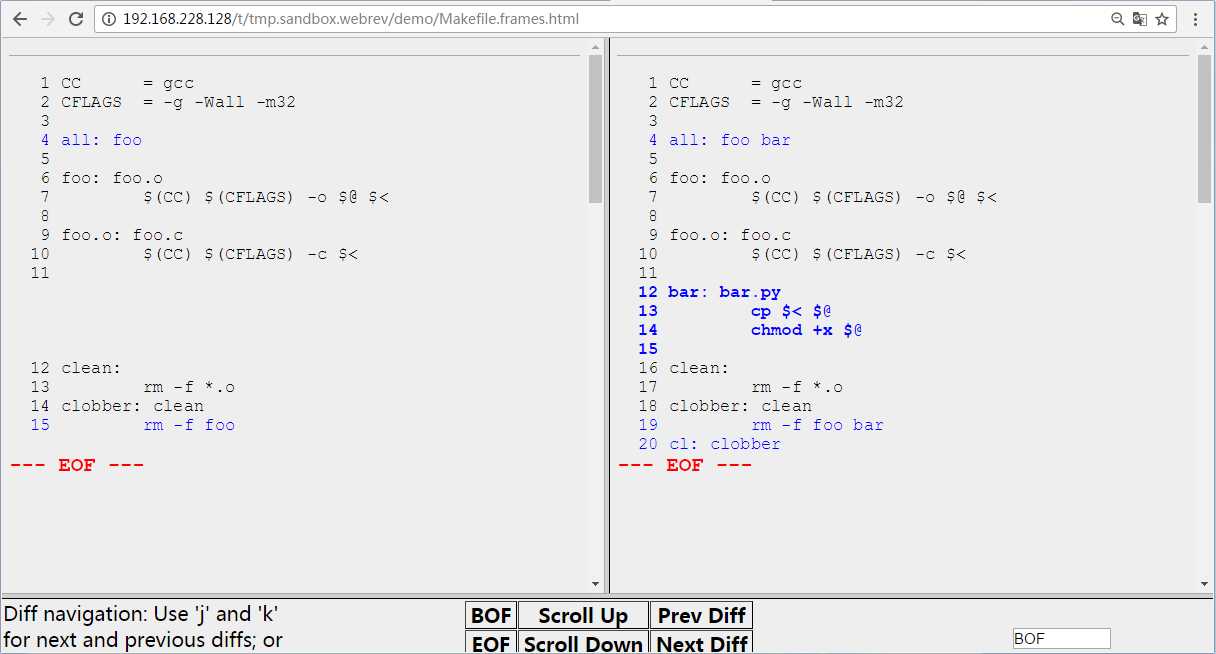Click 'rm -f foo bar' line in right pane
The image size is (1216, 654).
pyautogui.click(x=817, y=425)
